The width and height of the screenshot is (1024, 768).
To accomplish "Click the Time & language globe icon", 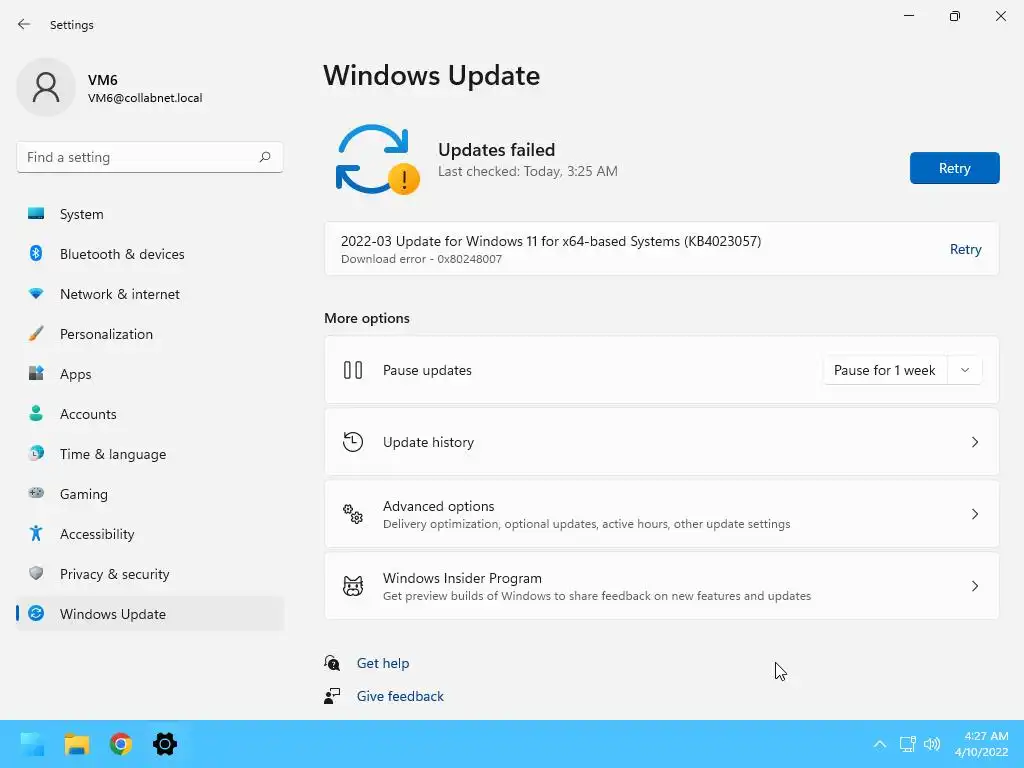I will 36,453.
